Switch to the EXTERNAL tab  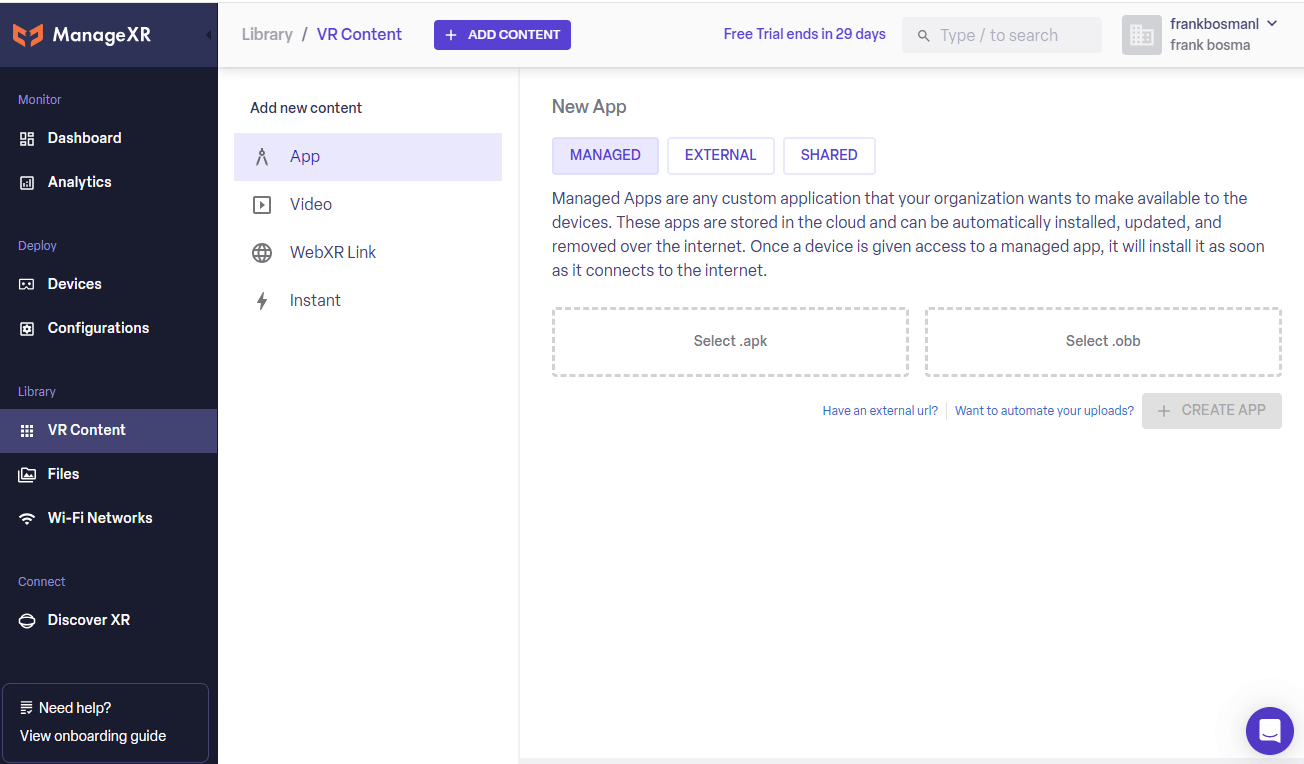721,156
